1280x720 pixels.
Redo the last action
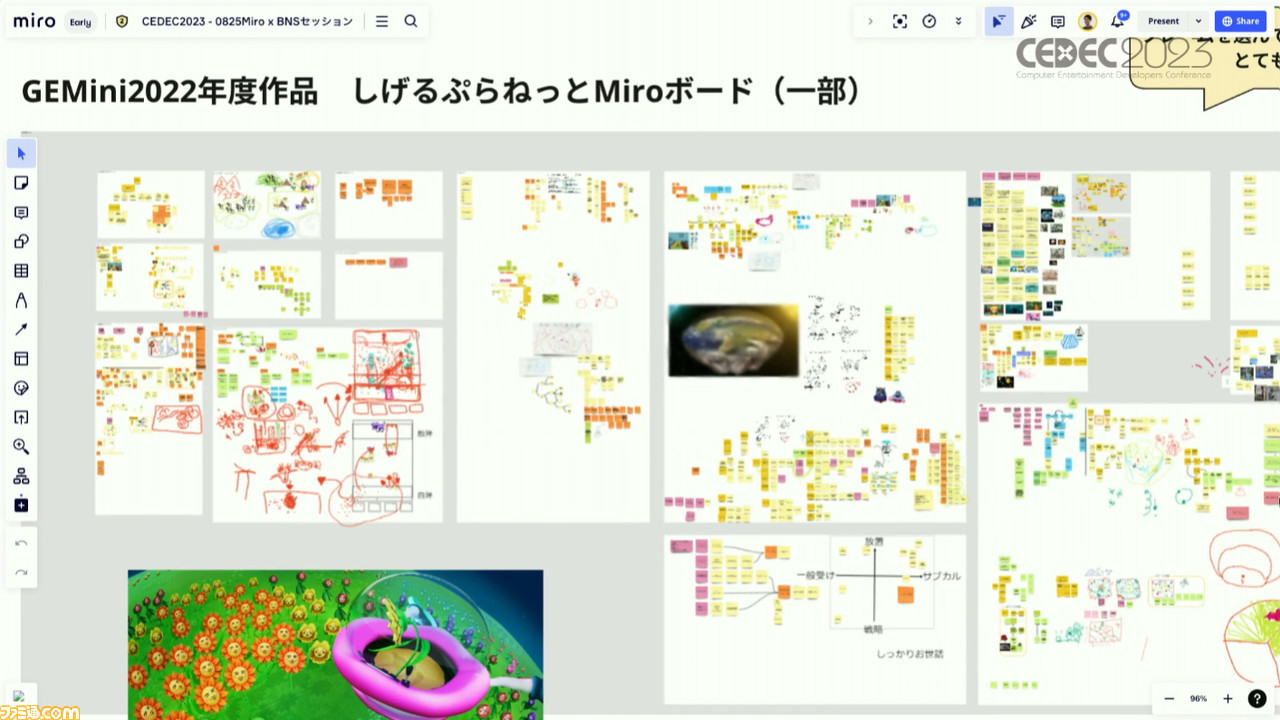click(21, 573)
